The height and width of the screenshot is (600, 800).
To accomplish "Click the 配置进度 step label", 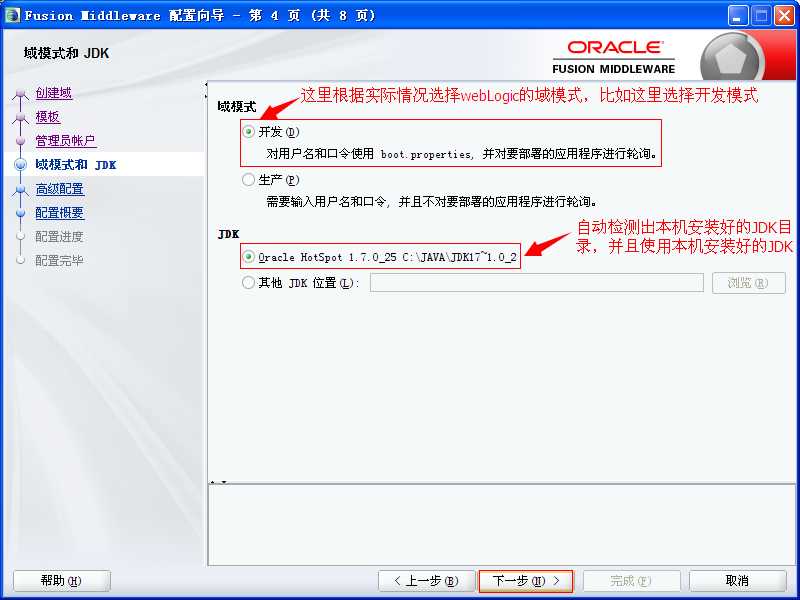I will (x=59, y=237).
